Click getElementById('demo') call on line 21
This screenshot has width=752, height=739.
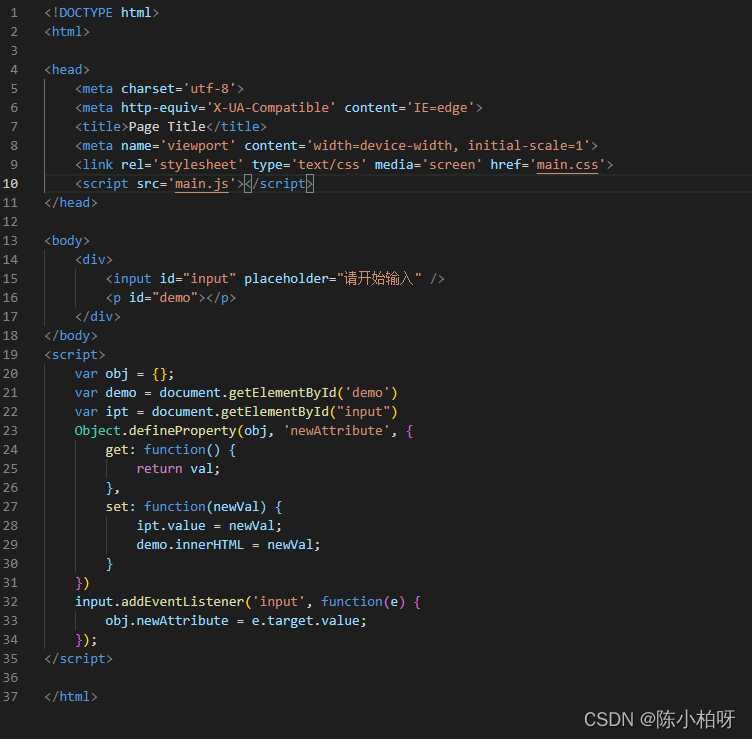[313, 393]
